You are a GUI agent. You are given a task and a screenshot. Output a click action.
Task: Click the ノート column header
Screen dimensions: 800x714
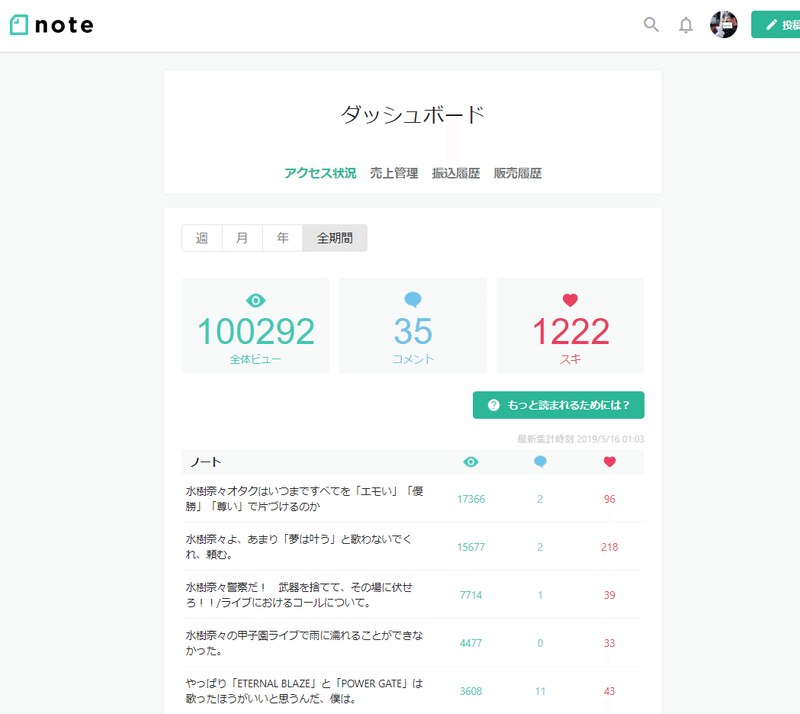click(x=206, y=462)
